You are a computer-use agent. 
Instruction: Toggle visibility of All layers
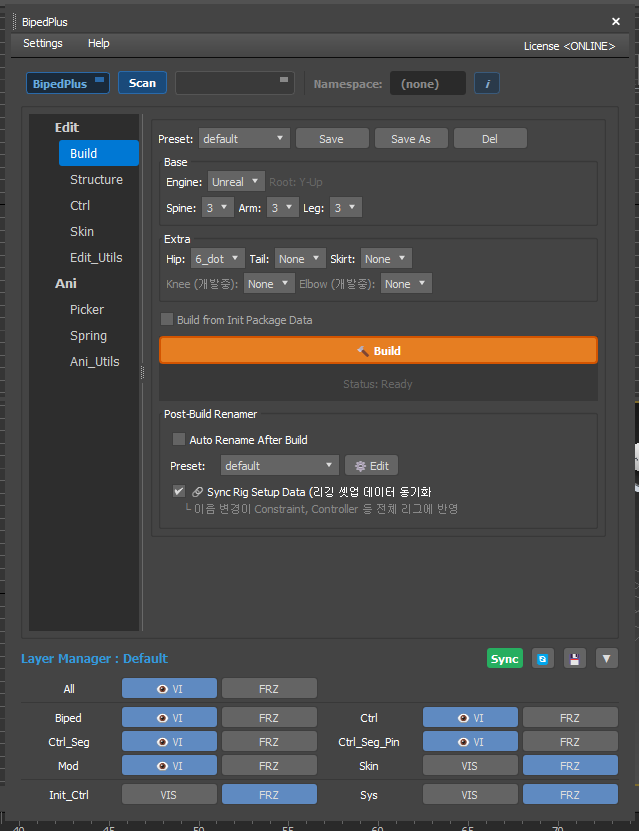169,689
